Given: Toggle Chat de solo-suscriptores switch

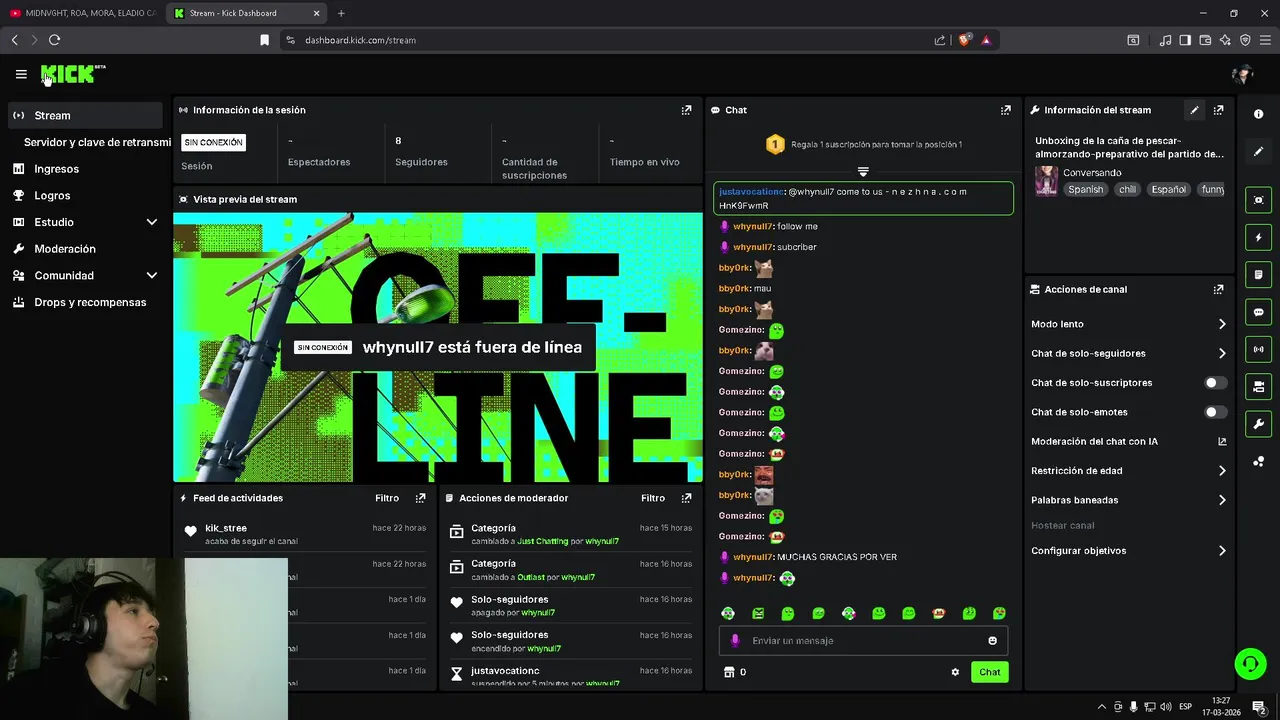Looking at the screenshot, I should point(1215,383).
